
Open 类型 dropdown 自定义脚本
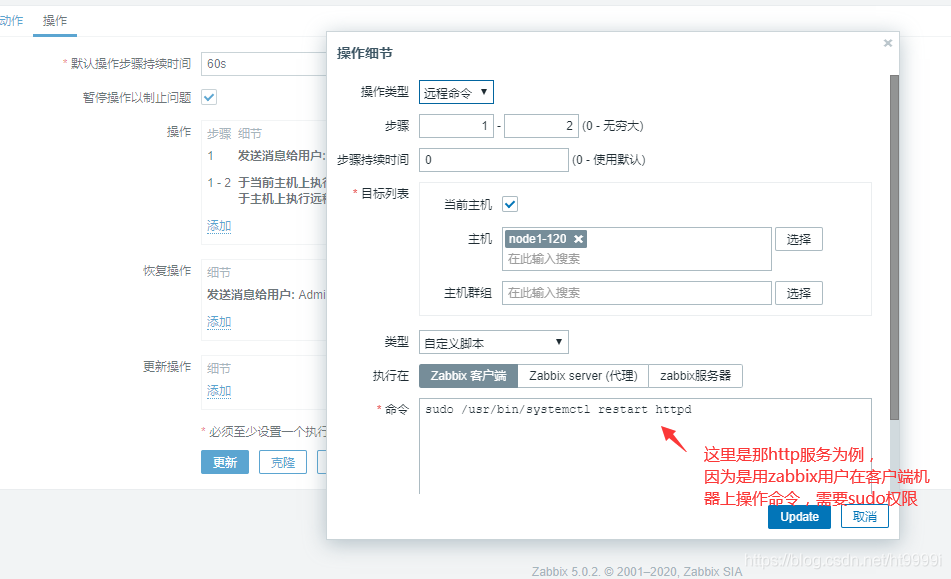[494, 343]
